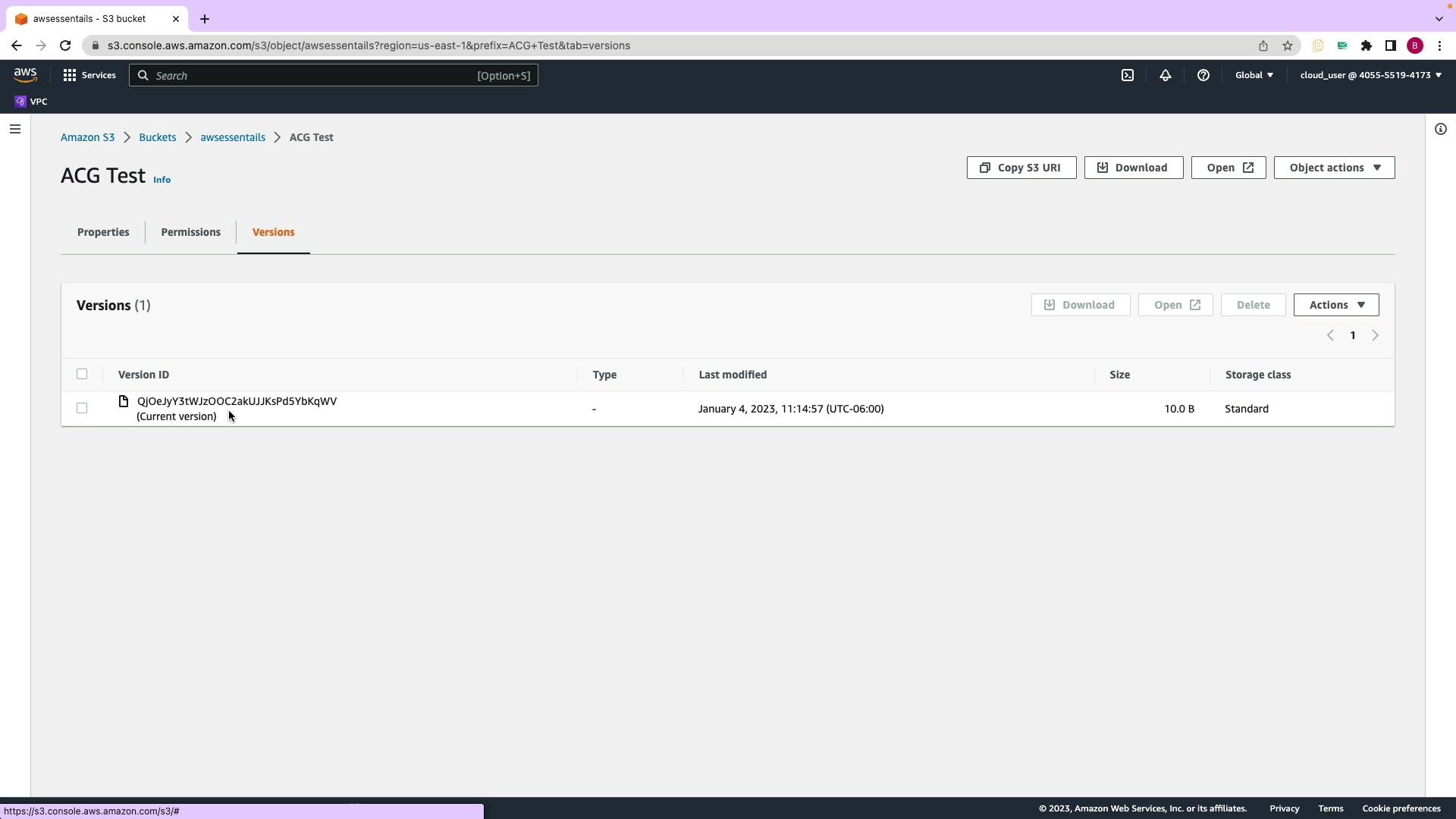
Task: Go to awsessentails breadcrumb link
Action: [x=233, y=137]
